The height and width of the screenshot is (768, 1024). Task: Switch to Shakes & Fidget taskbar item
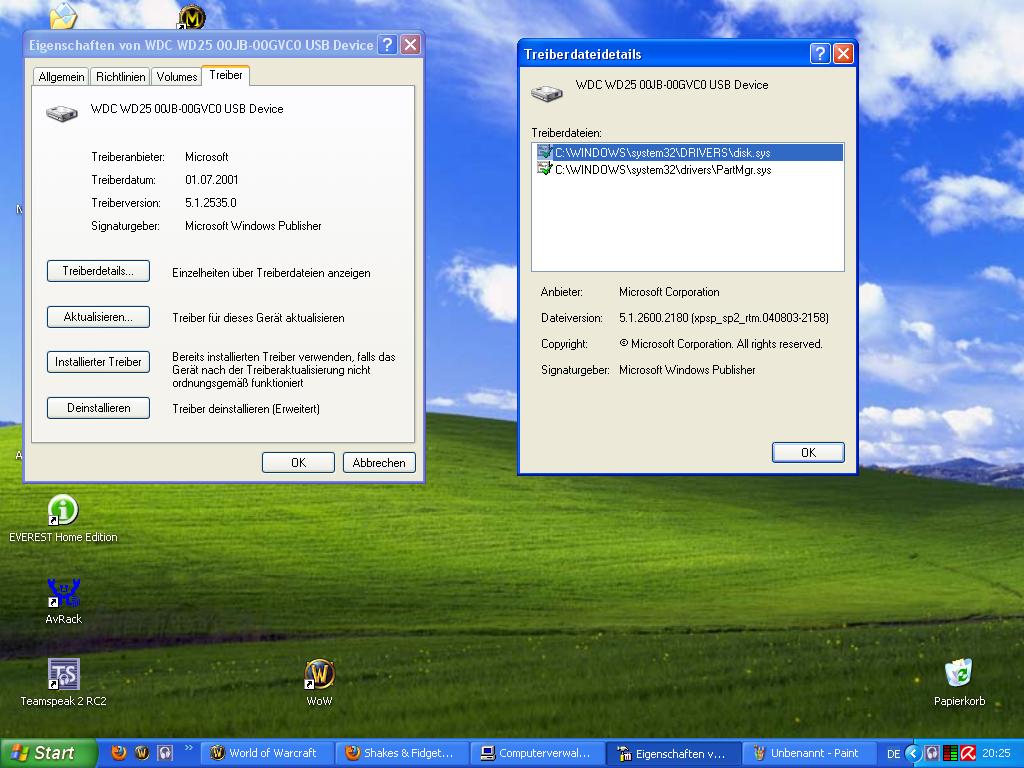[x=402, y=753]
